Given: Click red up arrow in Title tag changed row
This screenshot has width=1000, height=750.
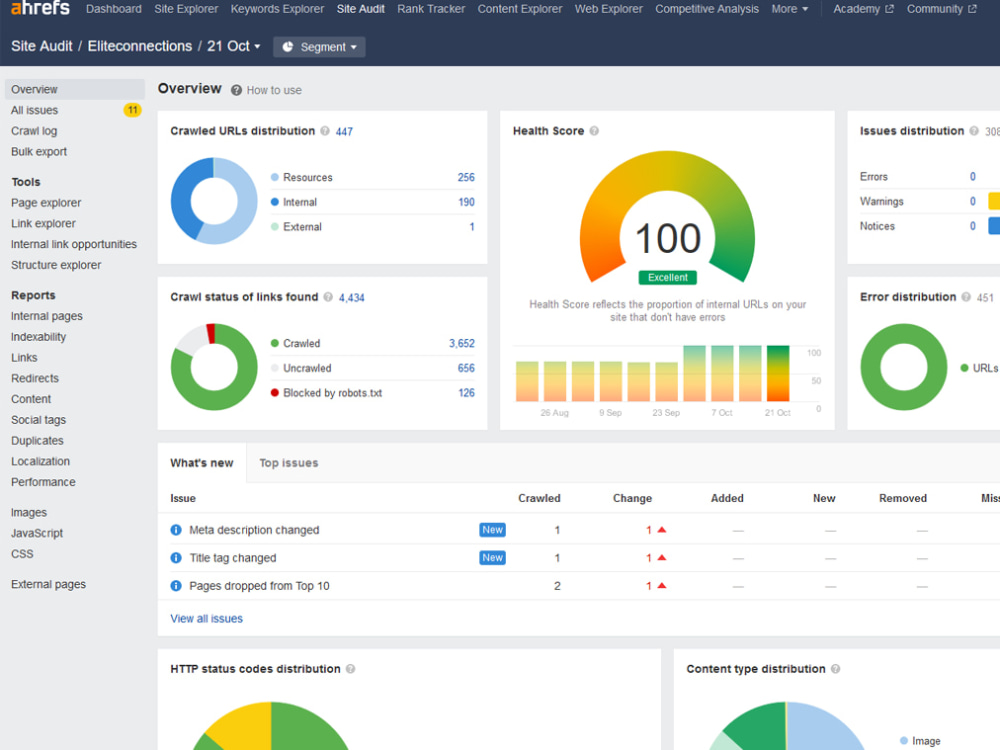Looking at the screenshot, I should 661,558.
